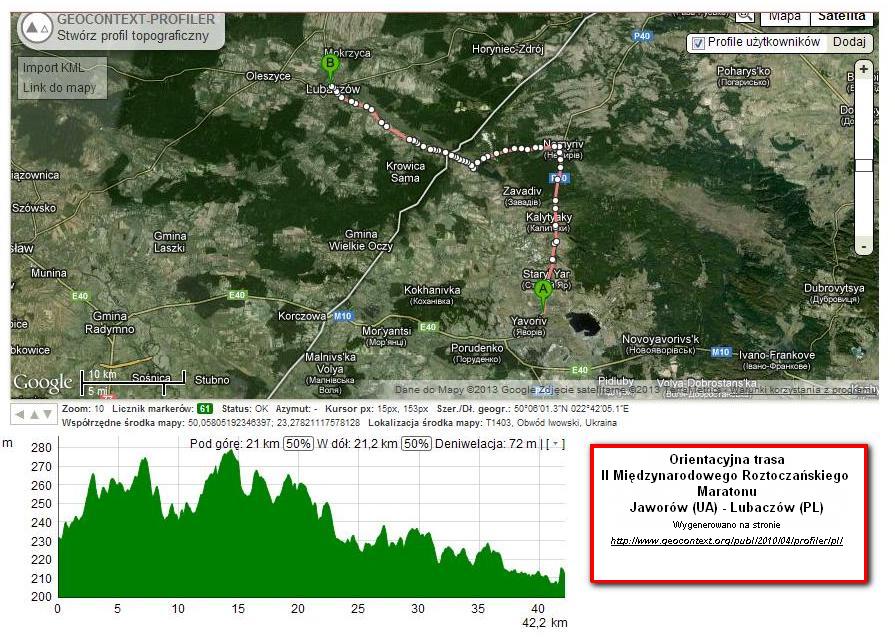895x637 pixels.
Task: Uncheck the Profile użytkowników checkbox
Action: pos(698,43)
